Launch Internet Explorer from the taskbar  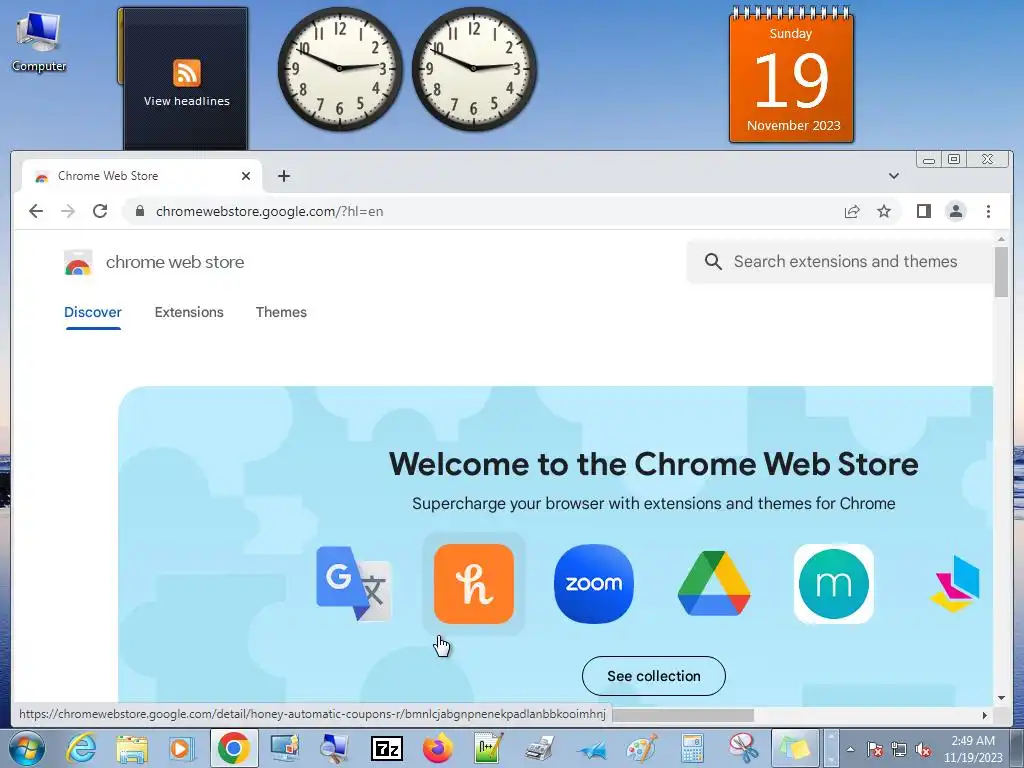click(x=82, y=748)
